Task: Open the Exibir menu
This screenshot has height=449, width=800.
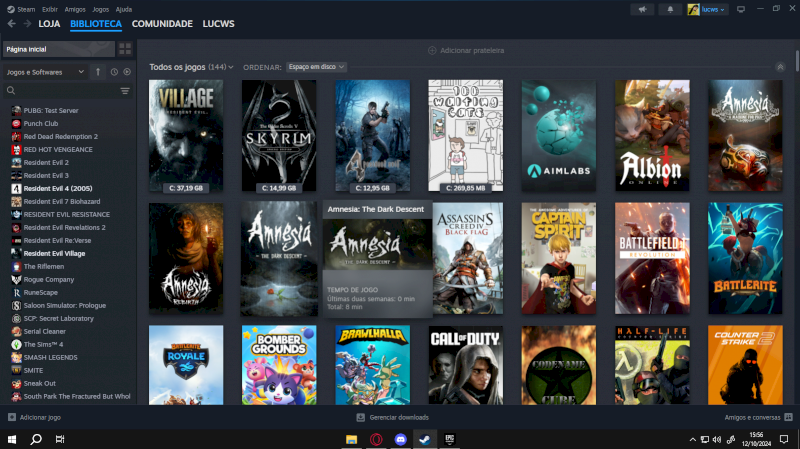Action: click(49, 8)
